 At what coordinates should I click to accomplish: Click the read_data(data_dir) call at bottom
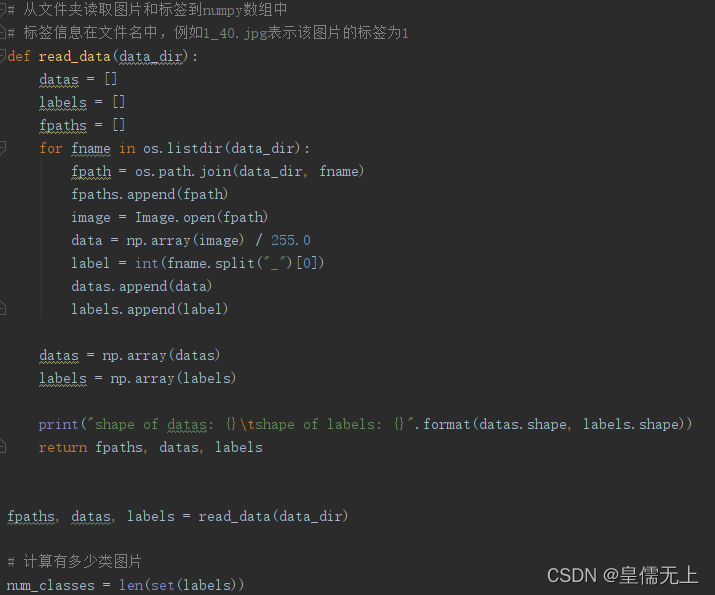coord(273,516)
